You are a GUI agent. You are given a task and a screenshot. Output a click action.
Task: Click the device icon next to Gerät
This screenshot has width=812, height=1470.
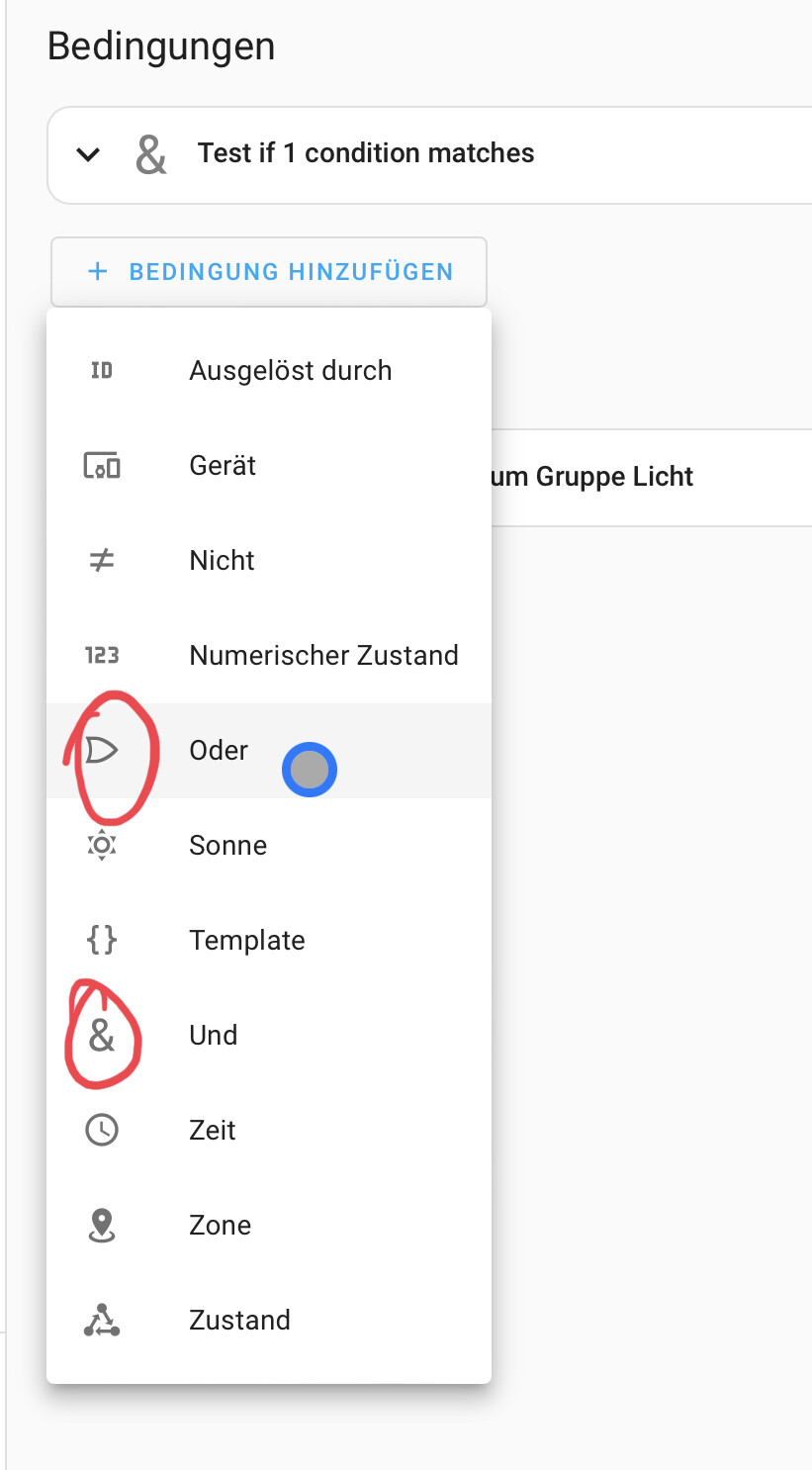tap(102, 465)
